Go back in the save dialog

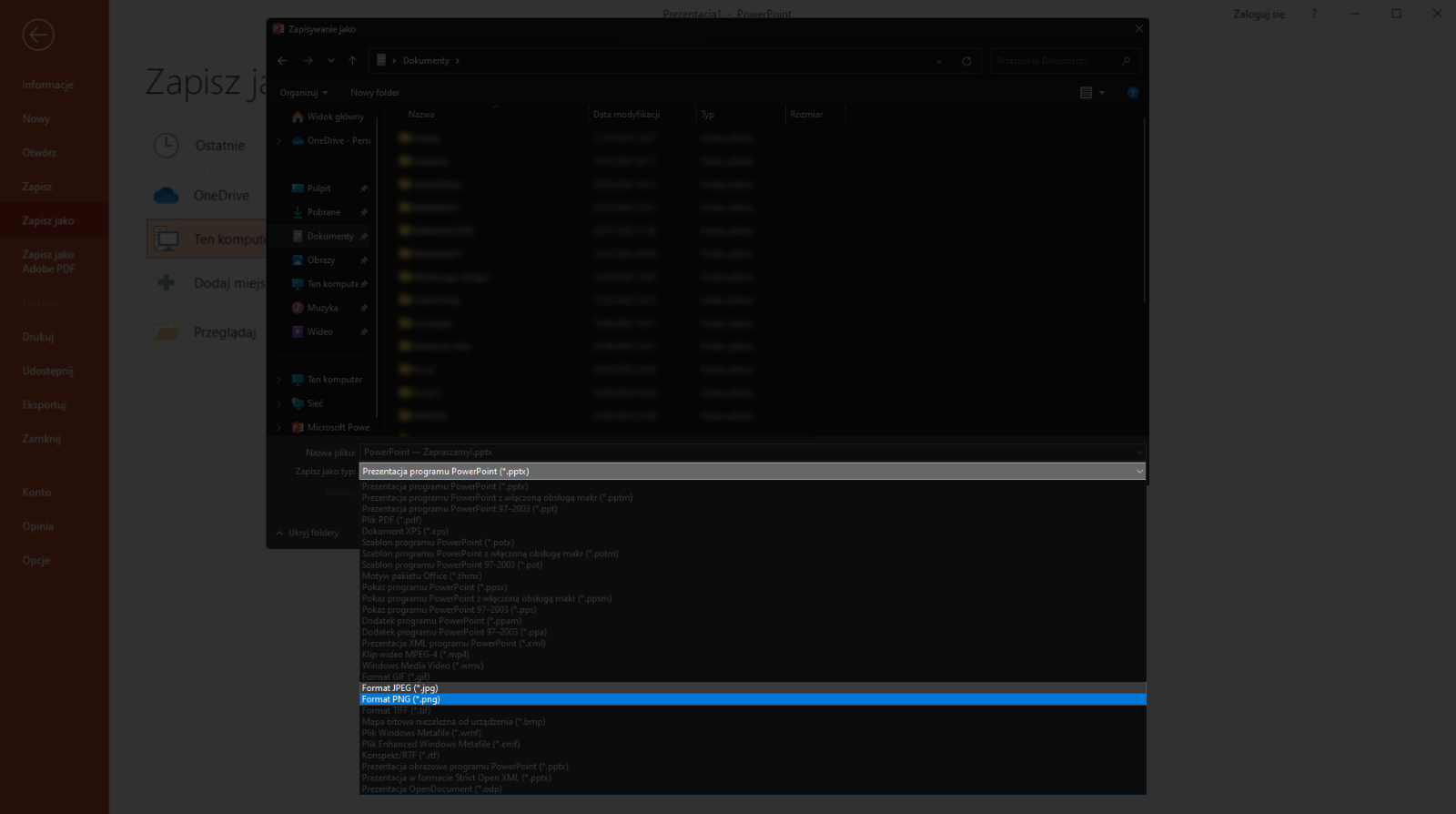pos(282,61)
